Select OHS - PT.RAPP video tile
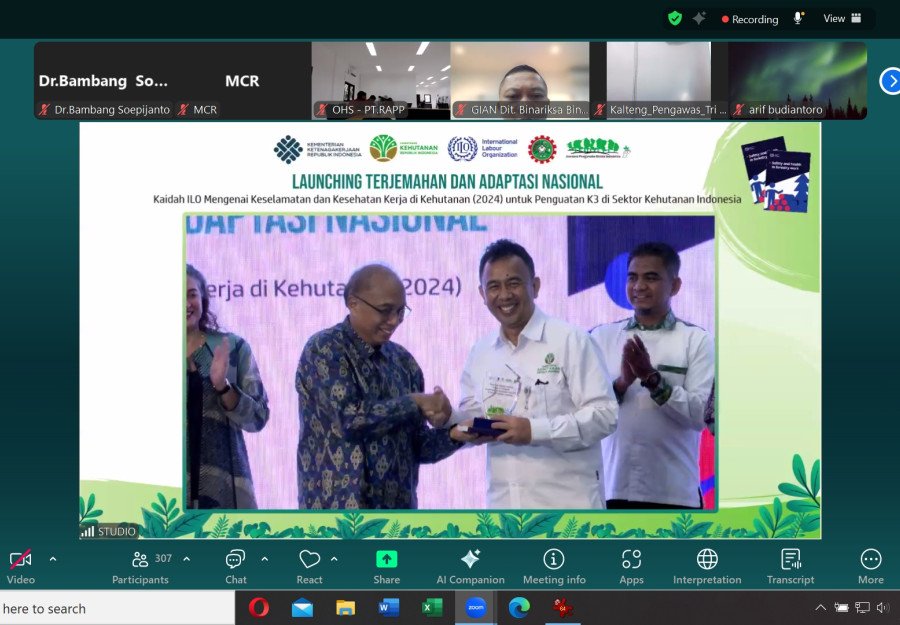 pyautogui.click(x=381, y=81)
